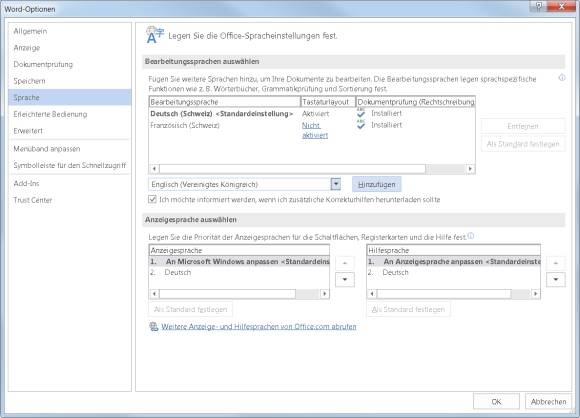The width and height of the screenshot is (580, 418).
Task: Open the Englisch (Vereinigtes Königreich) language dropdown
Action: pos(335,184)
